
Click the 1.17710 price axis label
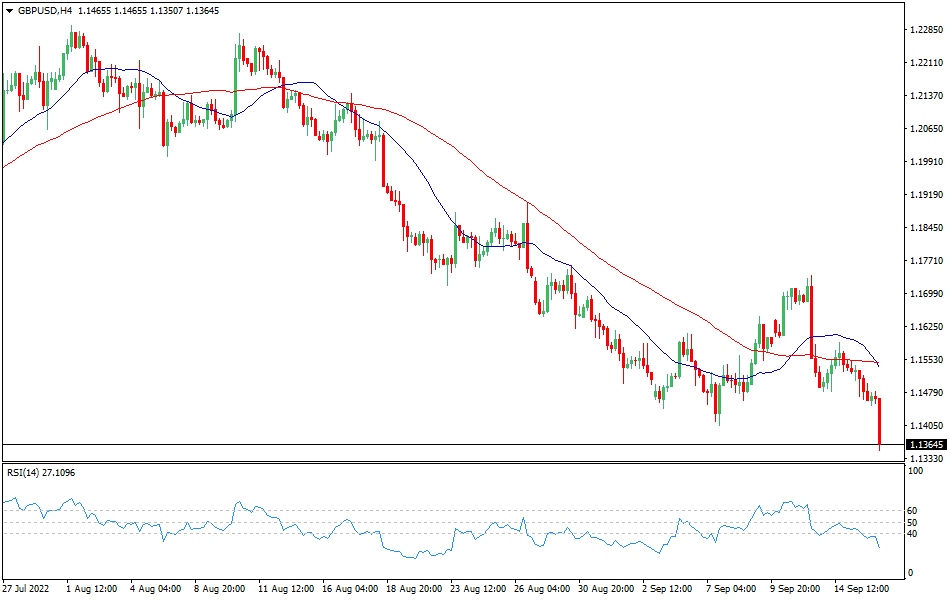coord(927,261)
